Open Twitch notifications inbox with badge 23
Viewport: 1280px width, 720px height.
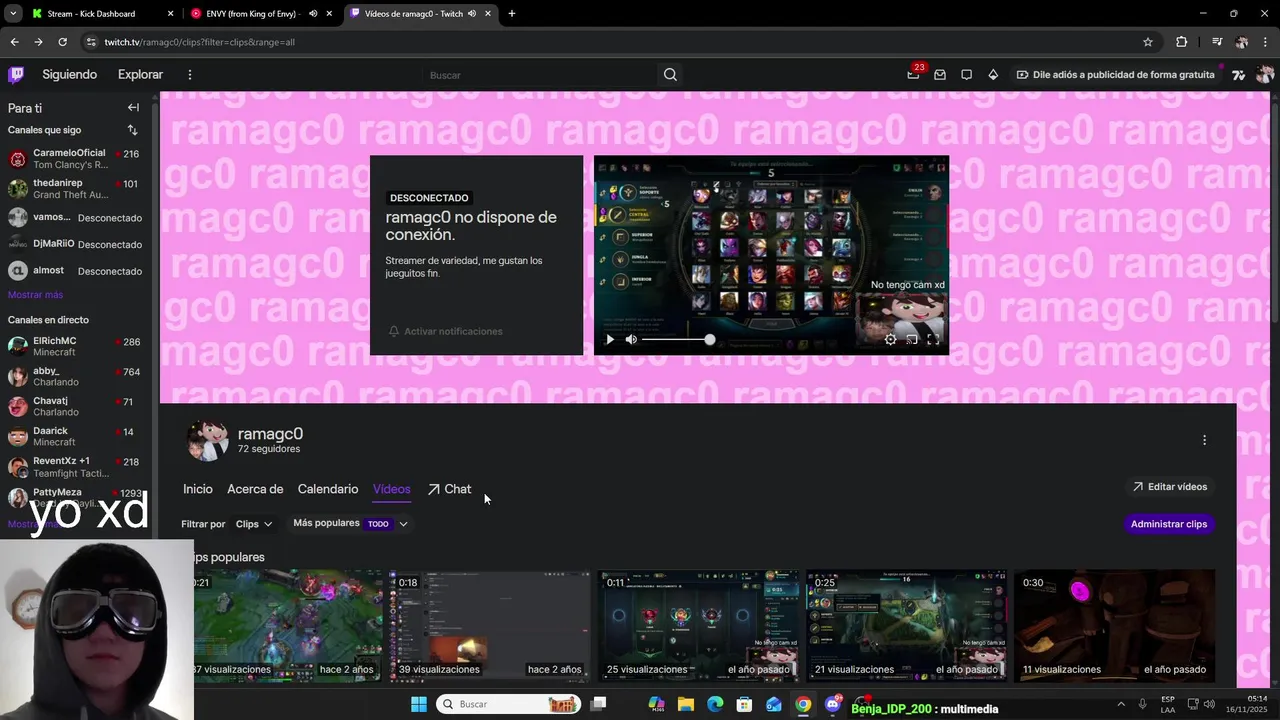coord(913,74)
